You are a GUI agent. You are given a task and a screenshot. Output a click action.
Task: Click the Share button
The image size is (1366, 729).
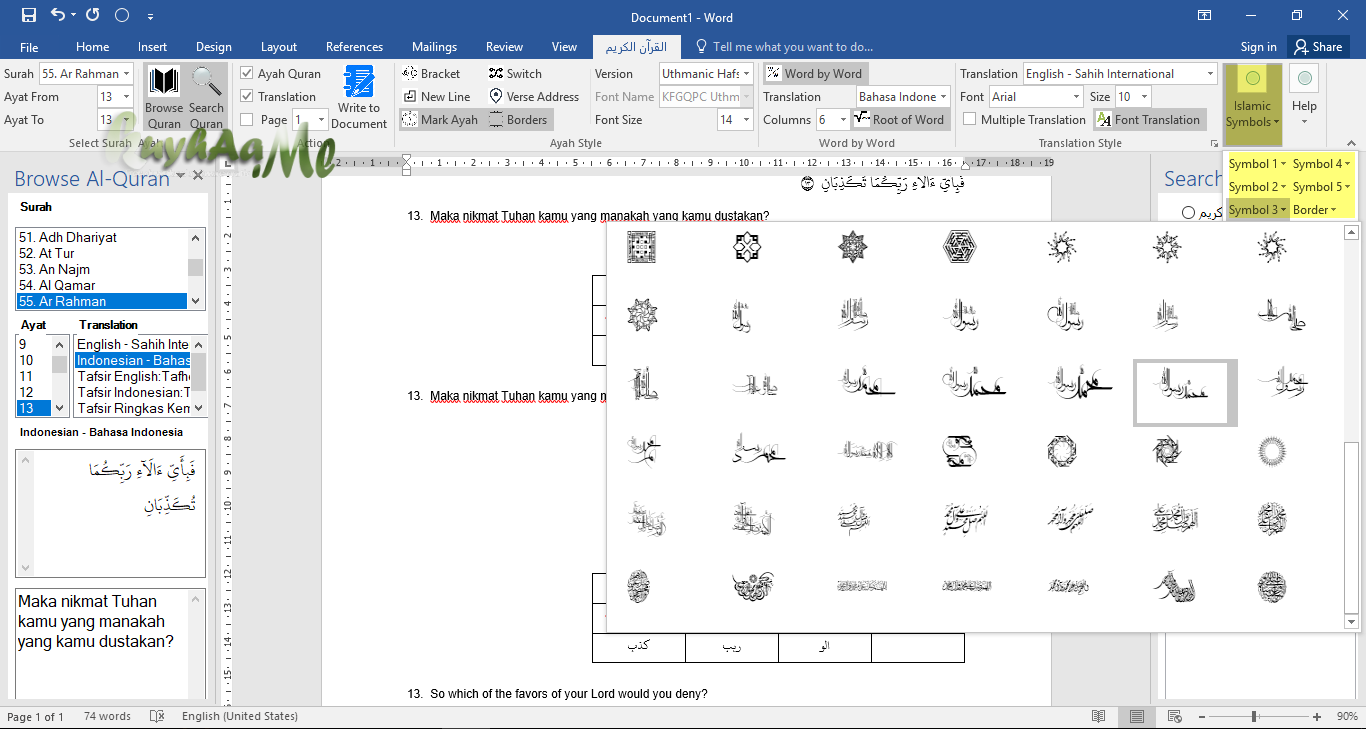(1317, 47)
